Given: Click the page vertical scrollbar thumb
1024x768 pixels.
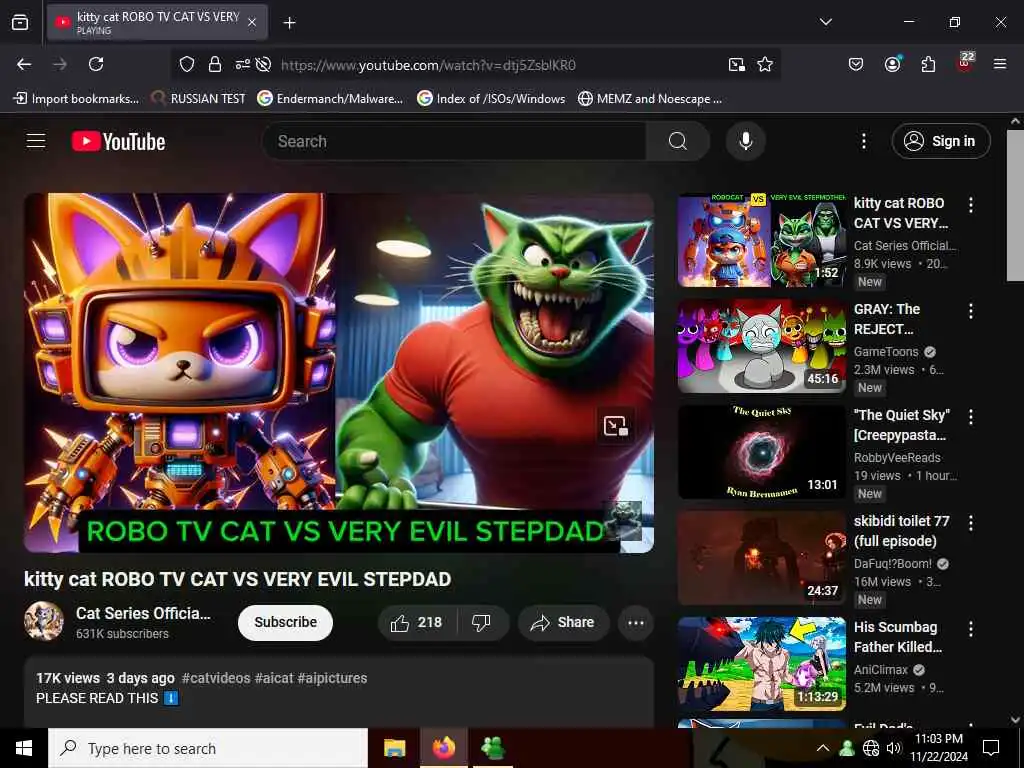Looking at the screenshot, I should tap(1015, 205).
